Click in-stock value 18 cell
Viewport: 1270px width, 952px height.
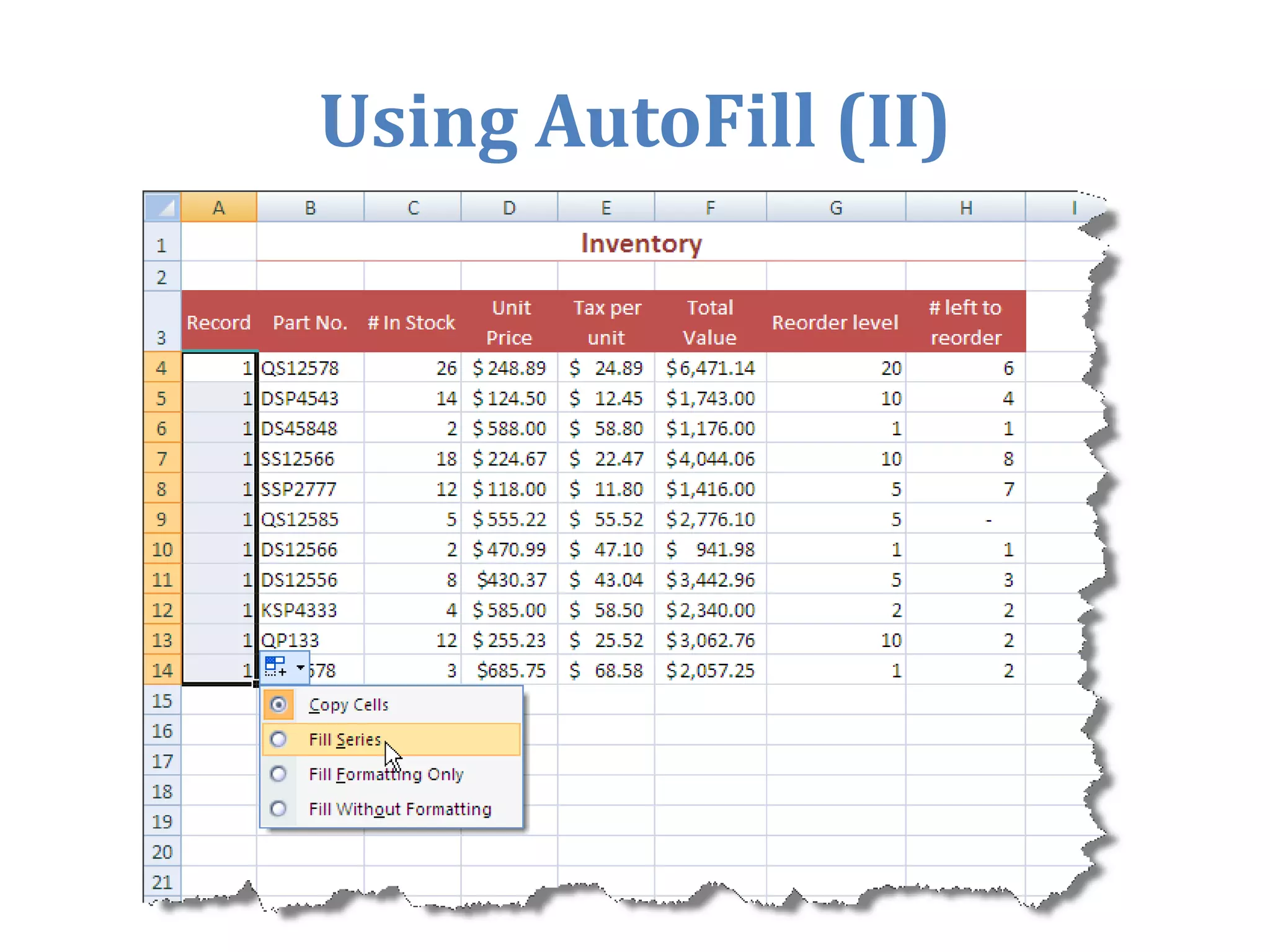click(x=413, y=459)
